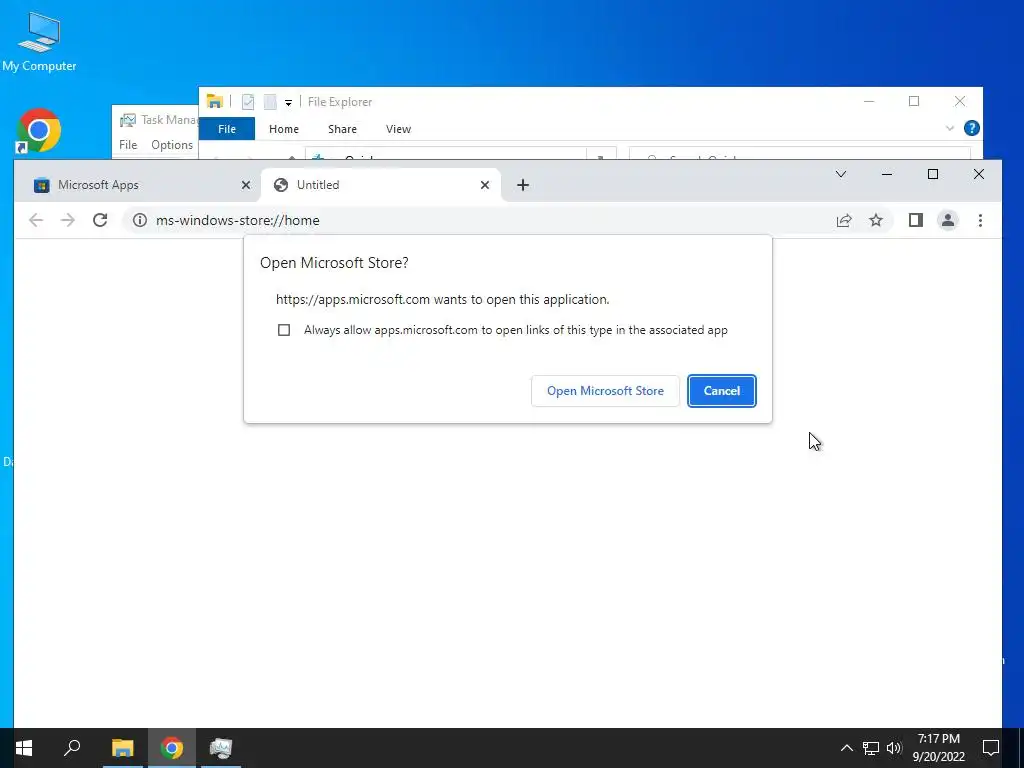Click New folder icon in File Explorer title bar
The width and height of the screenshot is (1024, 768).
coord(270,101)
